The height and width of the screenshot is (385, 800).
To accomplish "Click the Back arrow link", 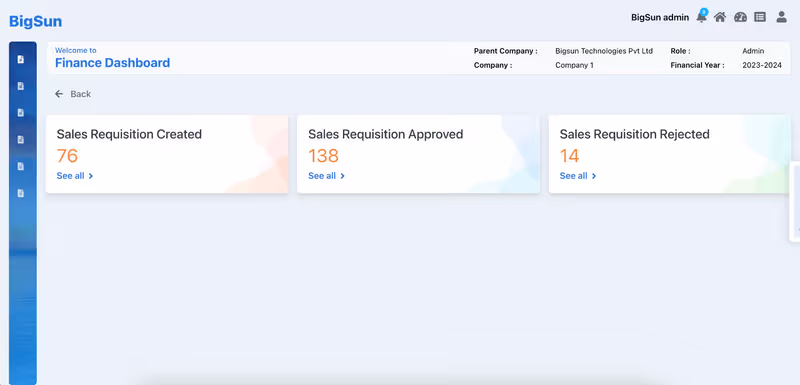I will (73, 94).
